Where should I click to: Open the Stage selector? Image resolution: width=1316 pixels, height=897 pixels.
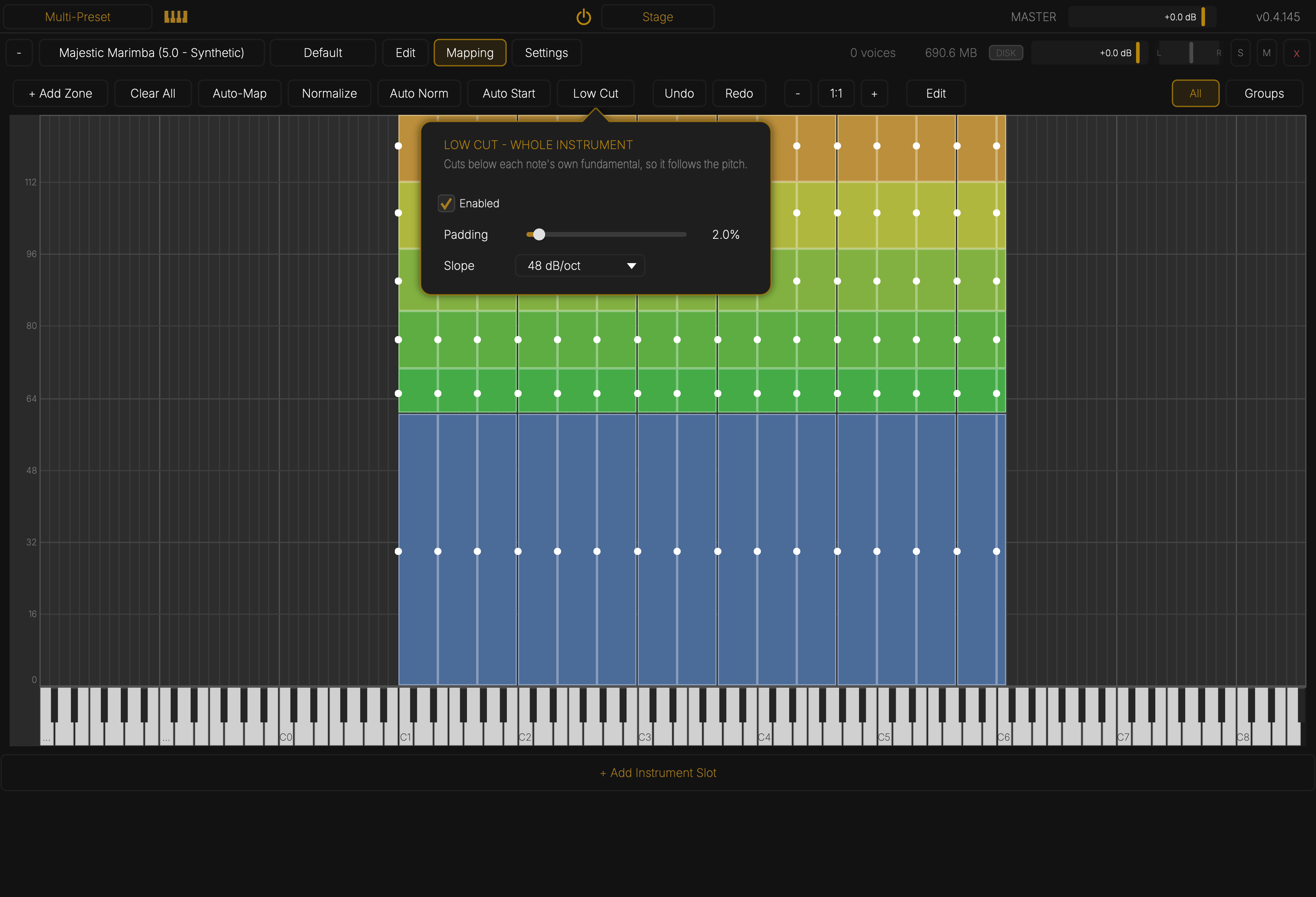[658, 17]
